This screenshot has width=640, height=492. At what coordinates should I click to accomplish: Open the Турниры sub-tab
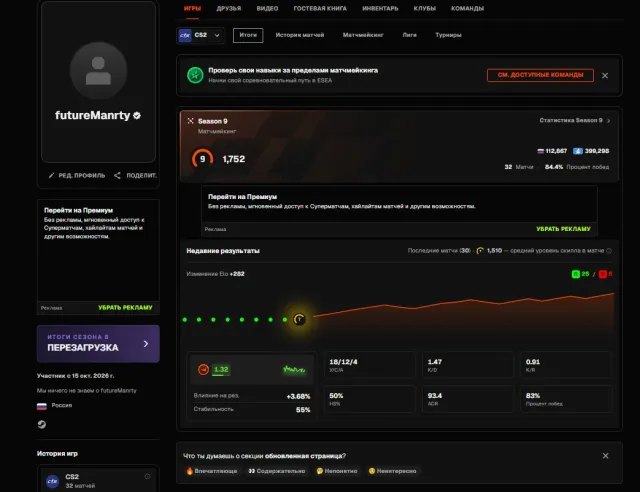tap(448, 35)
